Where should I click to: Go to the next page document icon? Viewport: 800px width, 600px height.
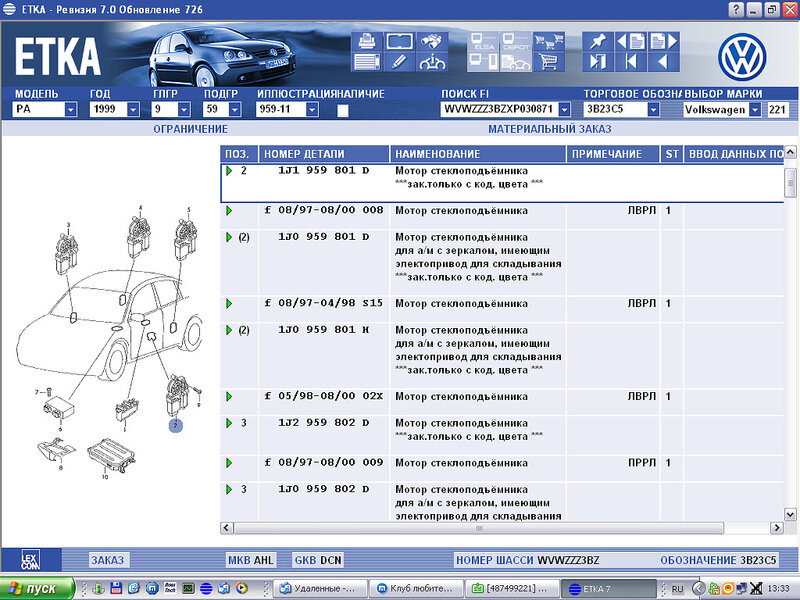click(x=663, y=41)
